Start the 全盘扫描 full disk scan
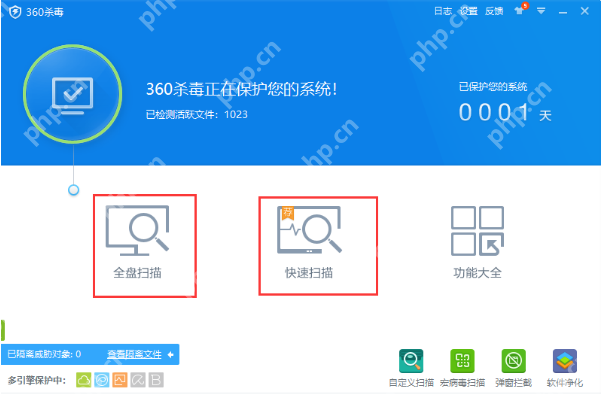 coord(137,242)
